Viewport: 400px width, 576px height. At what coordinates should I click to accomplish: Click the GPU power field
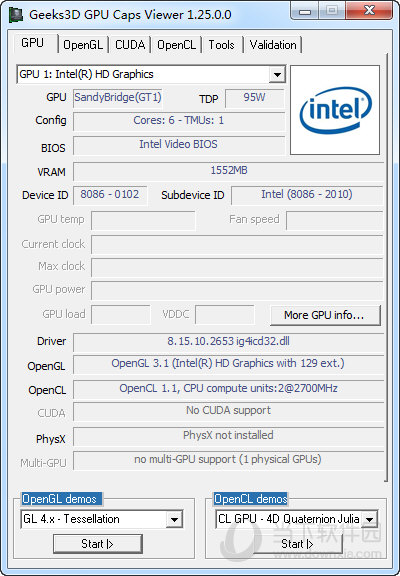point(237,290)
